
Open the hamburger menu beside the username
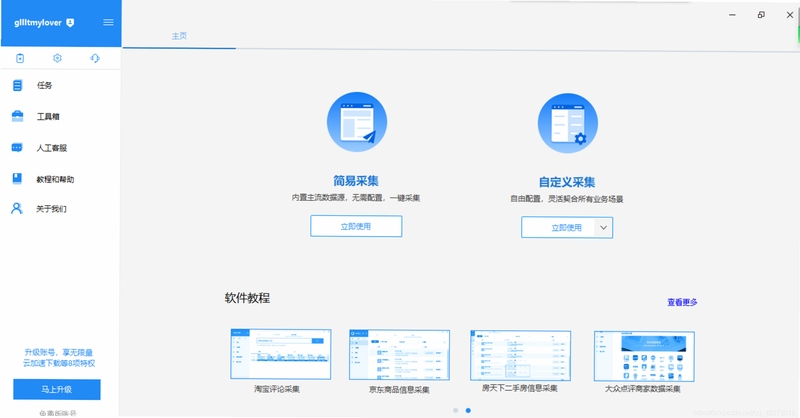click(108, 22)
